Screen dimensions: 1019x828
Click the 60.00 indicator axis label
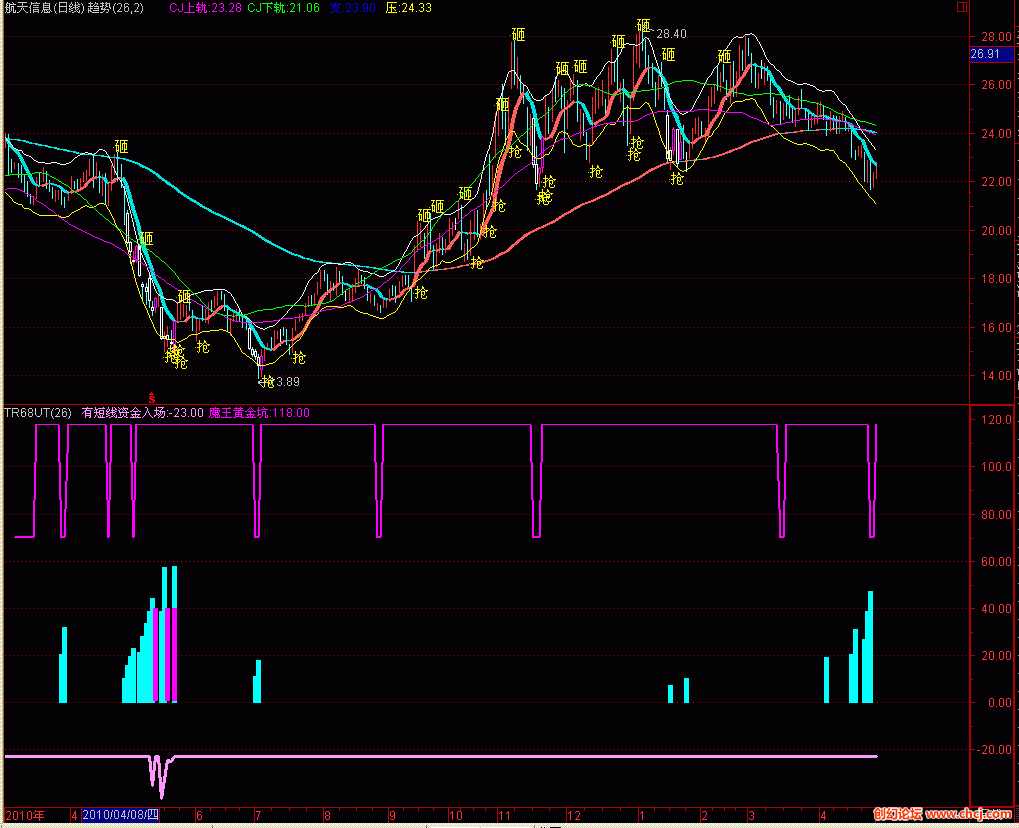(x=996, y=562)
